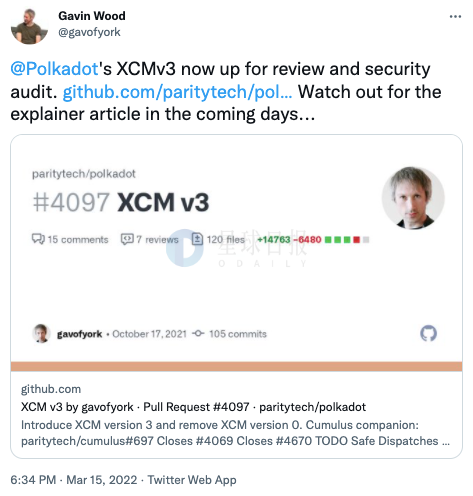This screenshot has width=473, height=496.
Task: Click the comments speech bubble icon
Action: (38, 239)
